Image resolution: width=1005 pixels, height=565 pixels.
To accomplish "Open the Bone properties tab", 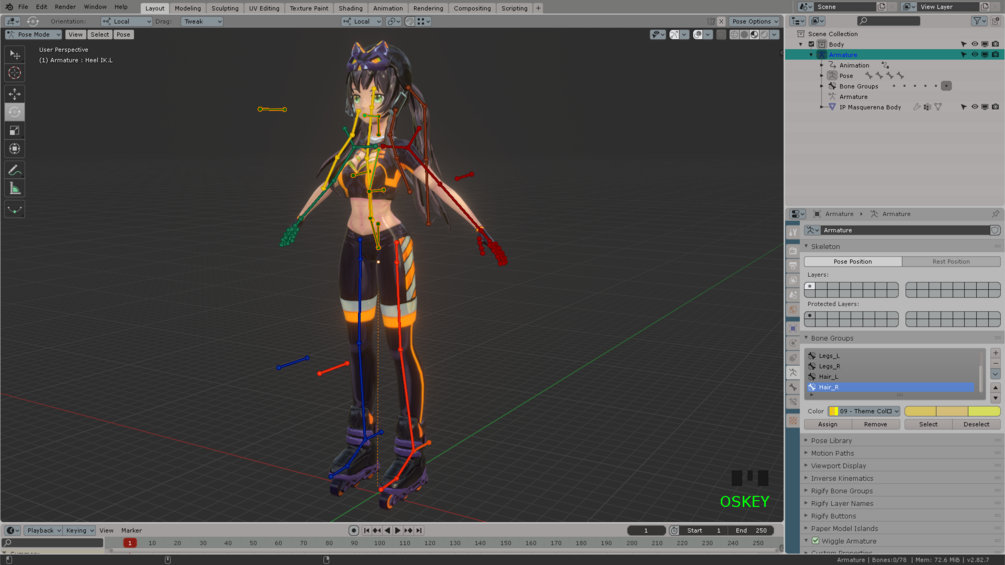I will point(793,388).
